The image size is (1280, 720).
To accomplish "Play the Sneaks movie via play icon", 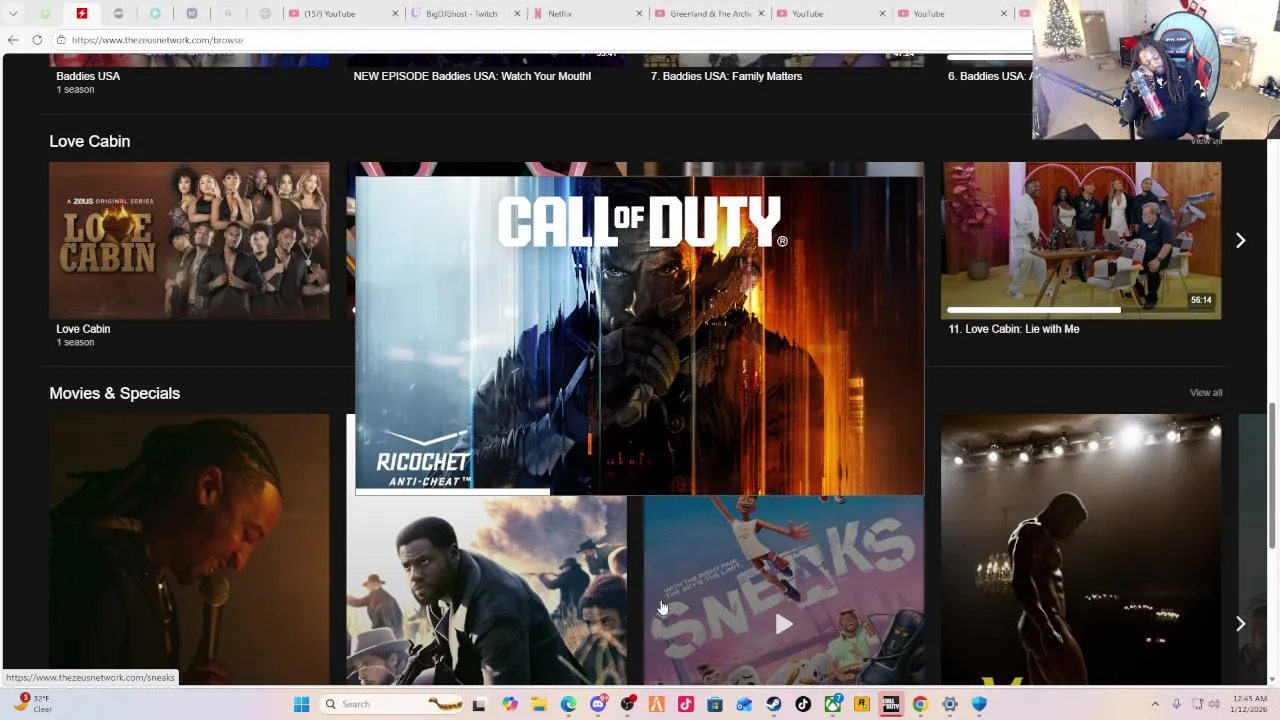I will pos(784,625).
